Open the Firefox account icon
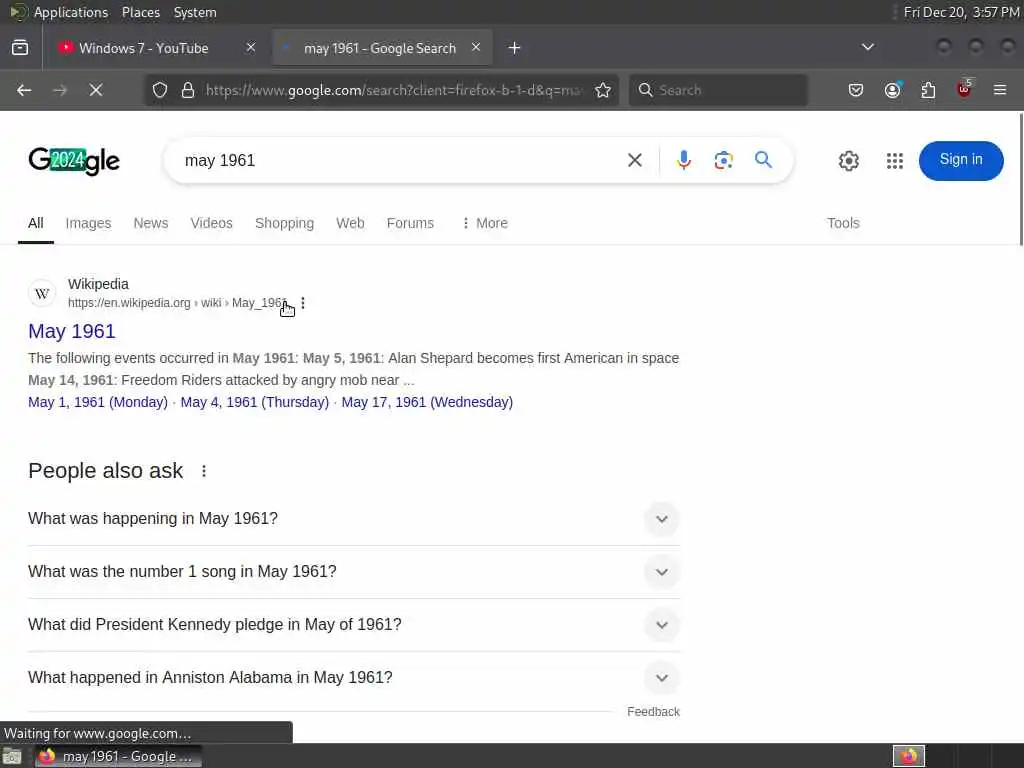Viewport: 1024px width, 768px height. (892, 90)
